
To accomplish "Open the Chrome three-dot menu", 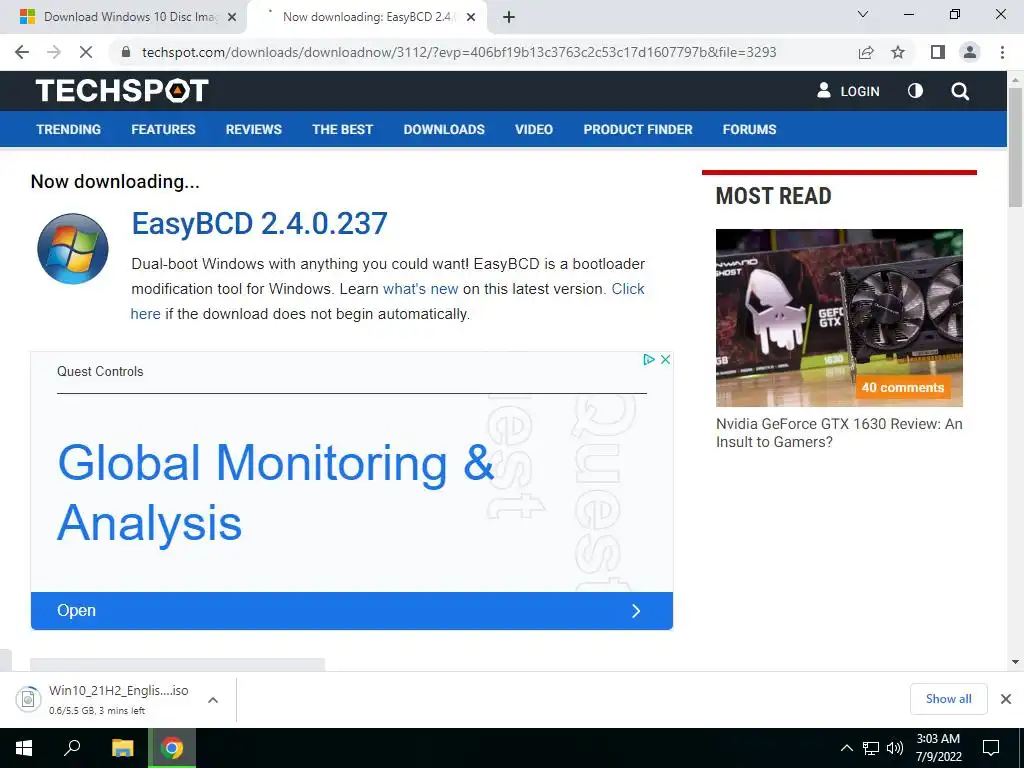I will click(x=1002, y=52).
